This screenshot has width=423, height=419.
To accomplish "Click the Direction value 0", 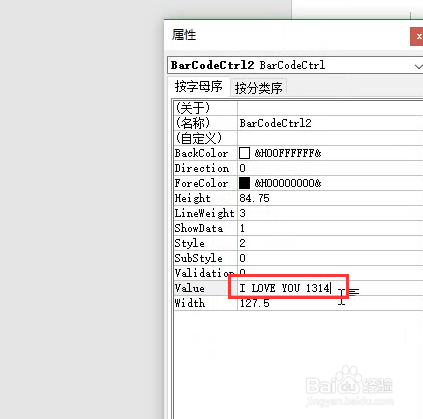I will (242, 168).
